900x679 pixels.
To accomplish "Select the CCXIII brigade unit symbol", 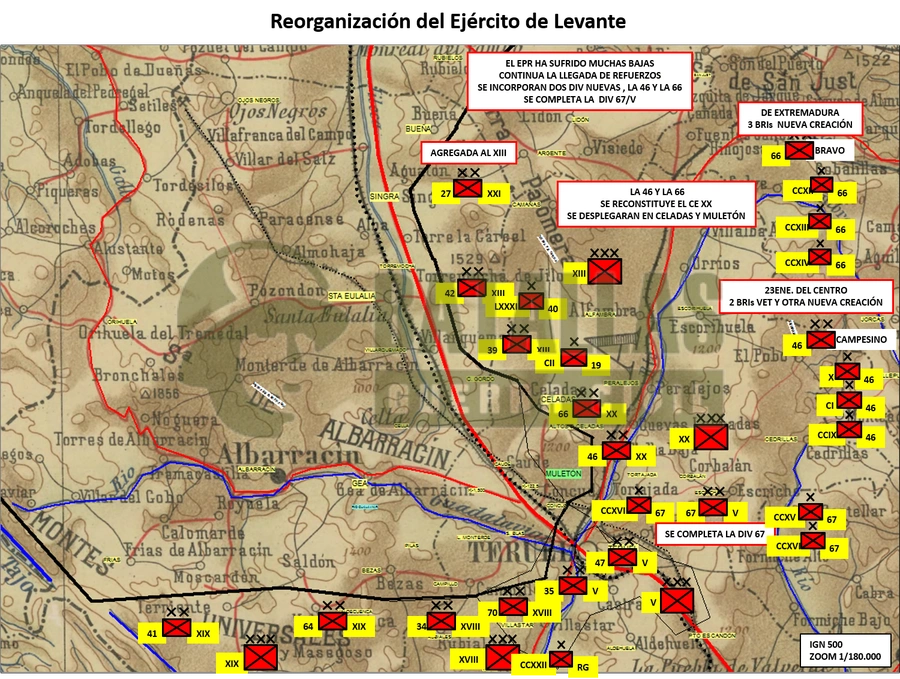I will [820, 222].
